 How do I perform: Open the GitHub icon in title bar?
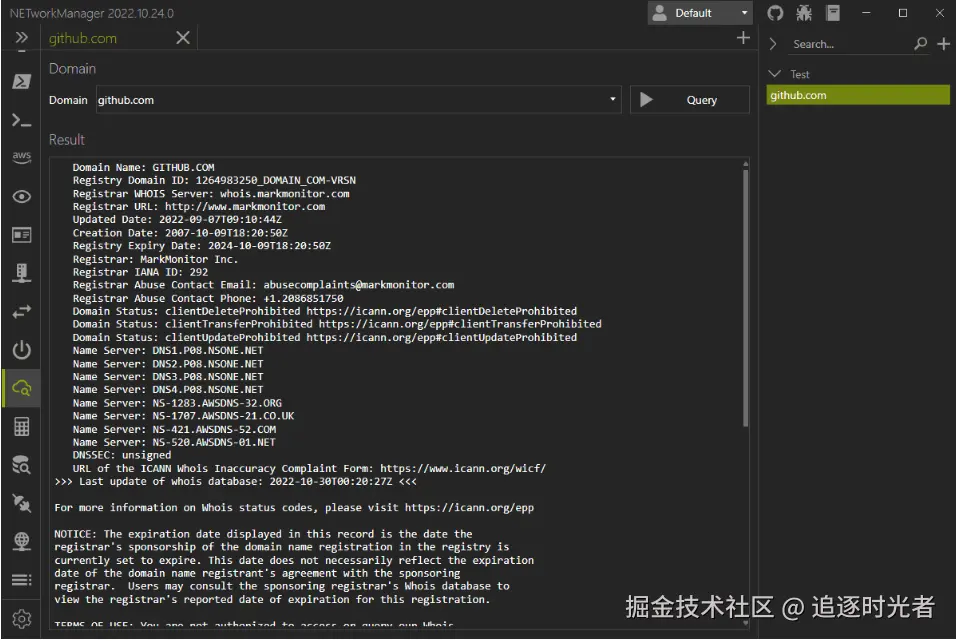click(x=775, y=13)
